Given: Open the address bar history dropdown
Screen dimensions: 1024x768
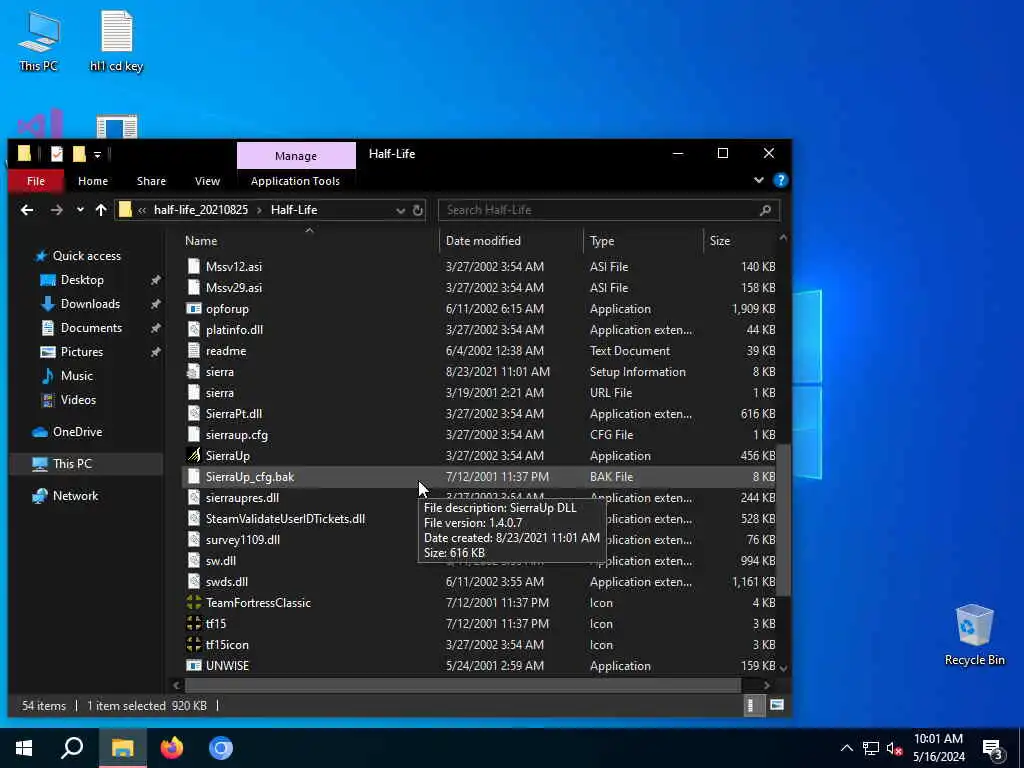Looking at the screenshot, I should click(400, 210).
